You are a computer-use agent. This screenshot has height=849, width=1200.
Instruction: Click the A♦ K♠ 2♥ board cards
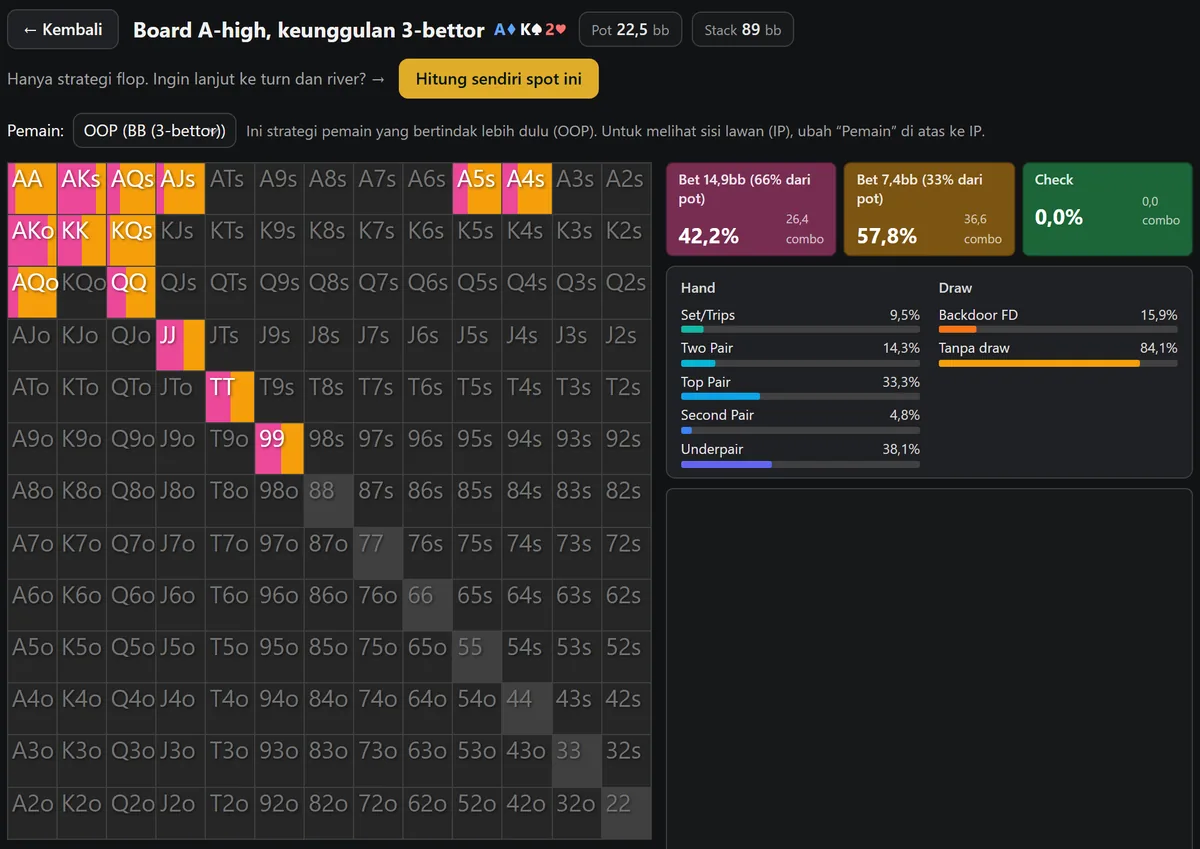point(530,30)
